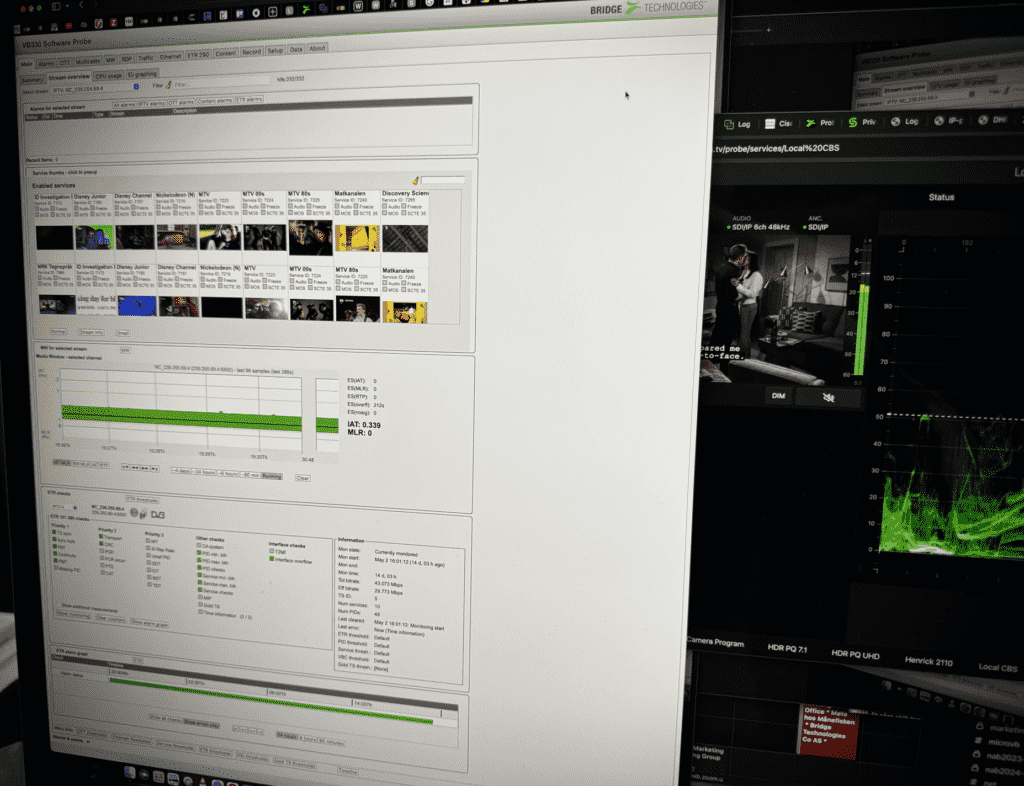Open the Log bookmark with green squares icon
Image resolution: width=1024 pixels, height=786 pixels.
pyautogui.click(x=737, y=124)
